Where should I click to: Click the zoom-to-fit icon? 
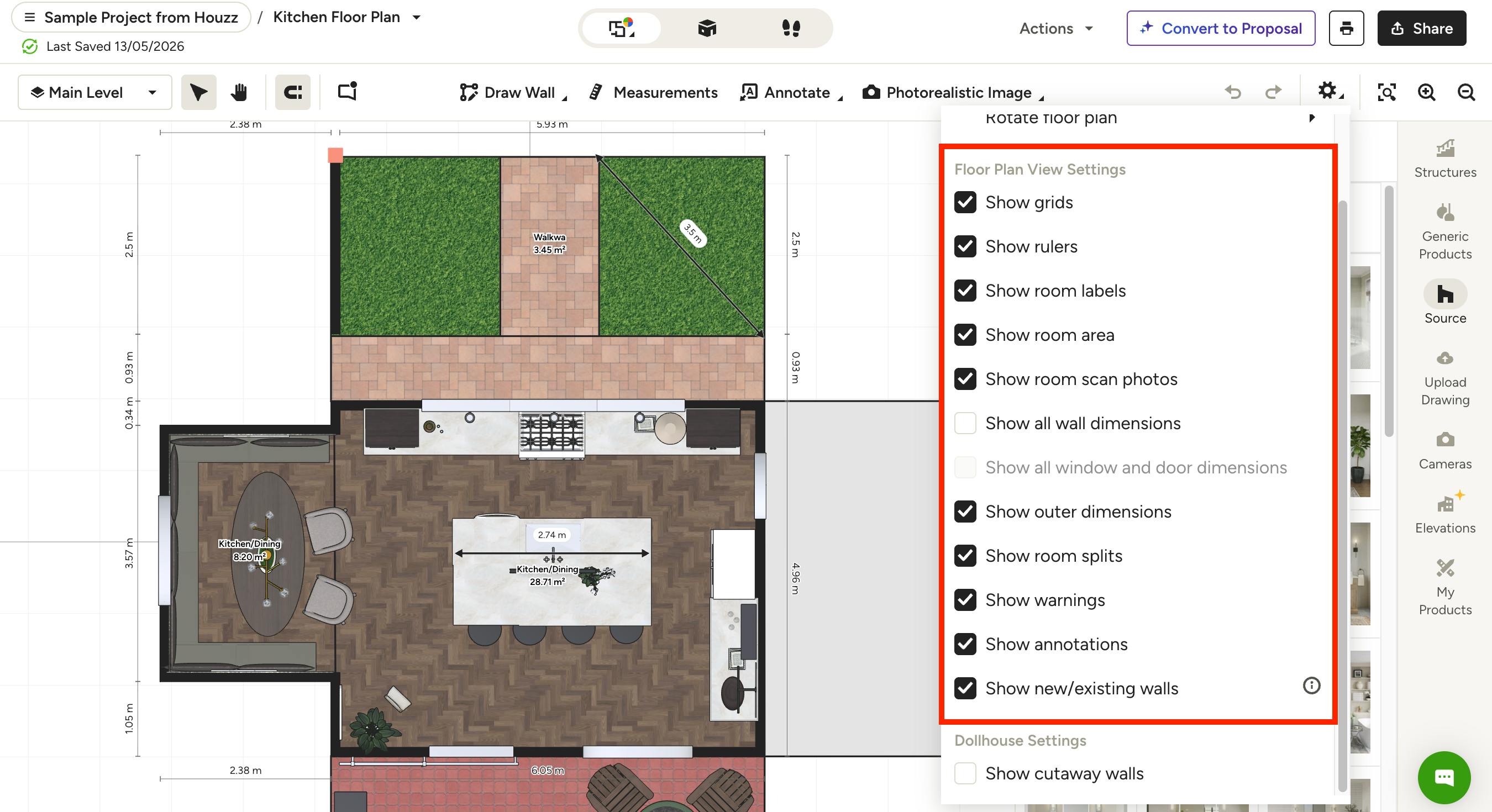(1386, 92)
